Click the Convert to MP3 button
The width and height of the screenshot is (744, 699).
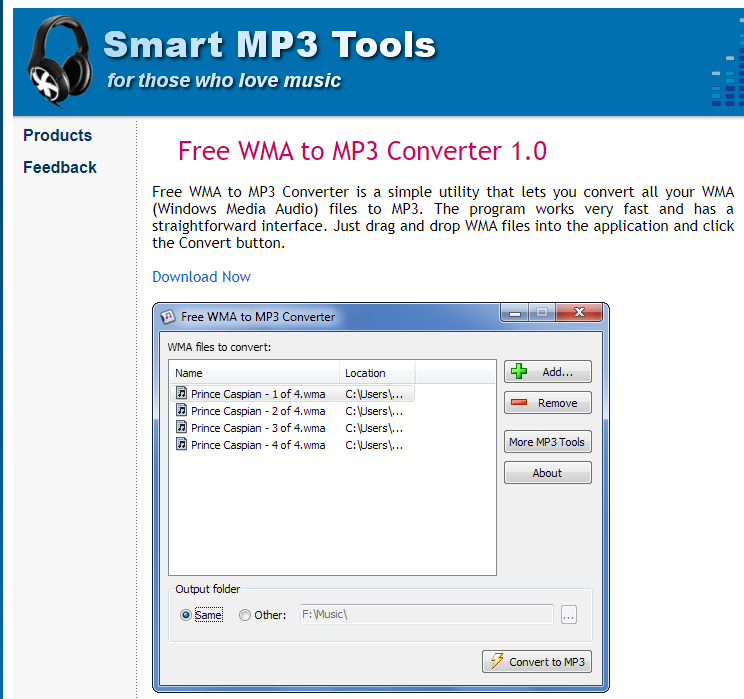tap(537, 662)
